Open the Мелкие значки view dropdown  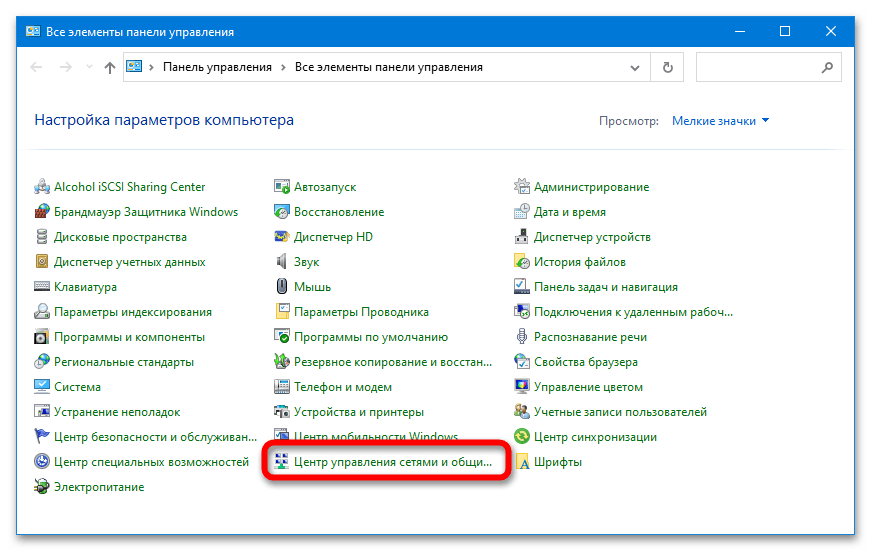(720, 121)
